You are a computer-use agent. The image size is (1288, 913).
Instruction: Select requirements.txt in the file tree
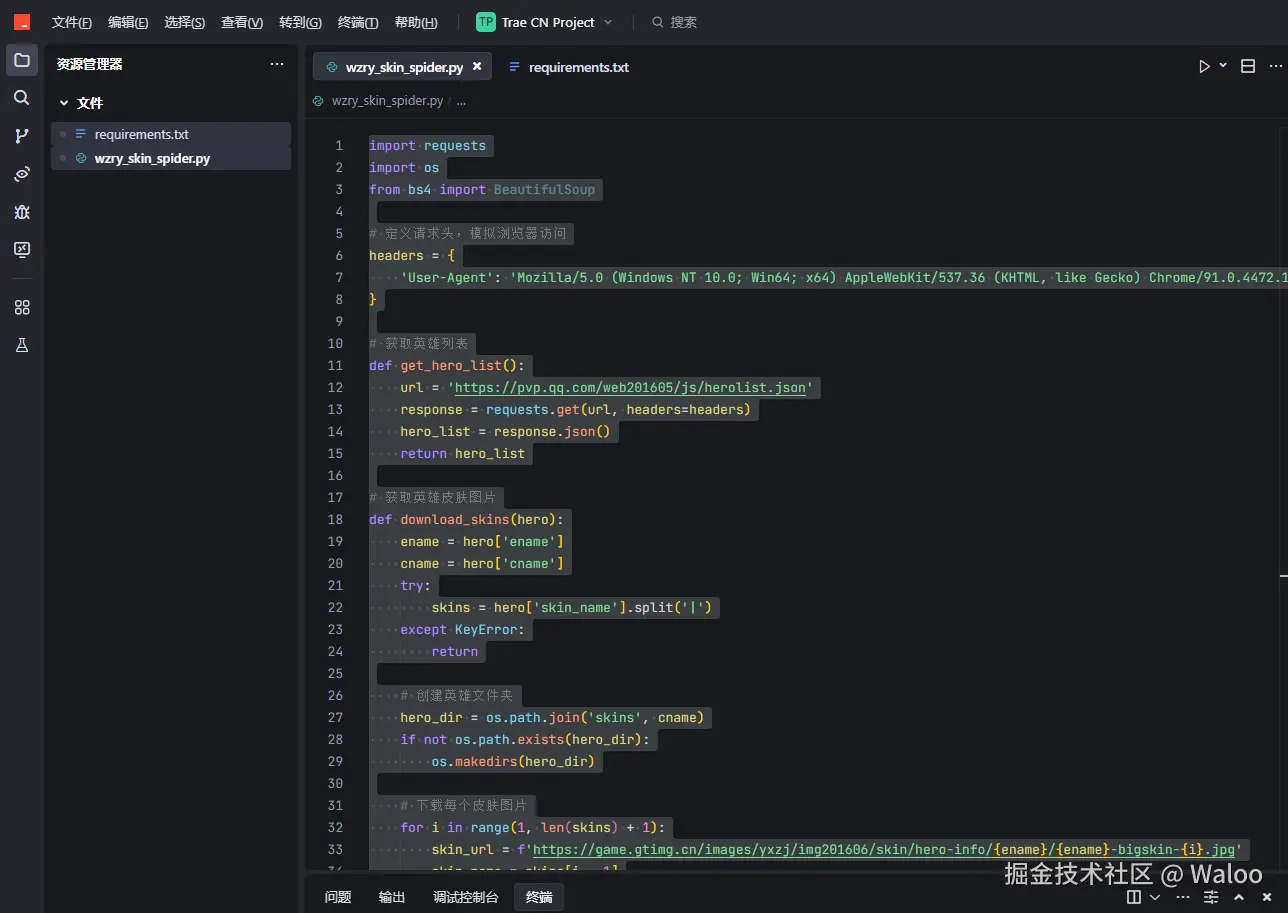tap(141, 134)
